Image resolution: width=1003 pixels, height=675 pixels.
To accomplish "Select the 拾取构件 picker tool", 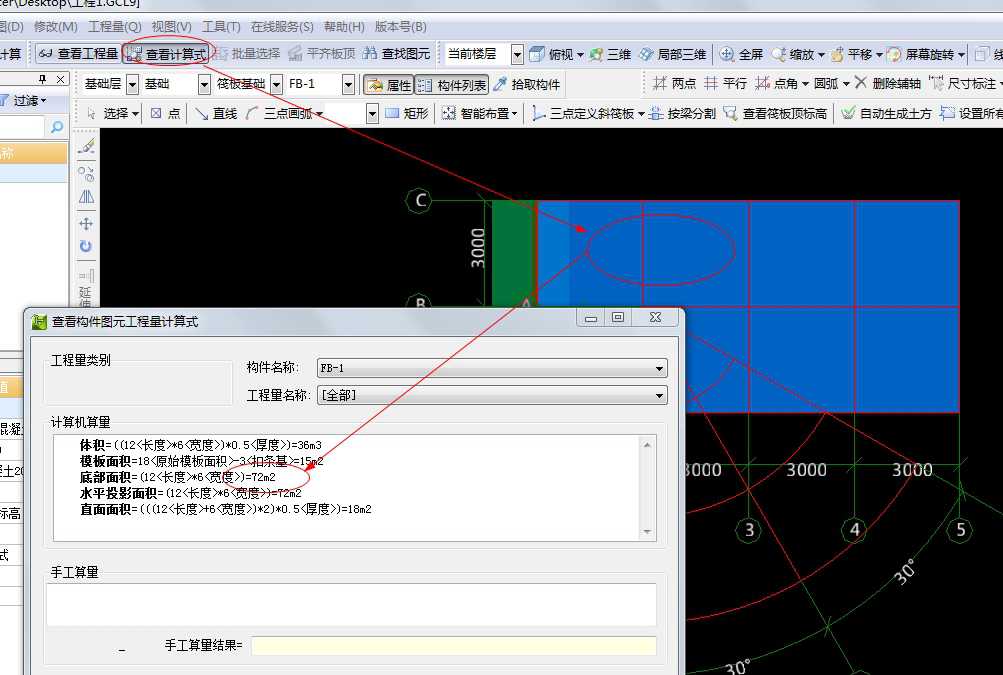I will (527, 84).
